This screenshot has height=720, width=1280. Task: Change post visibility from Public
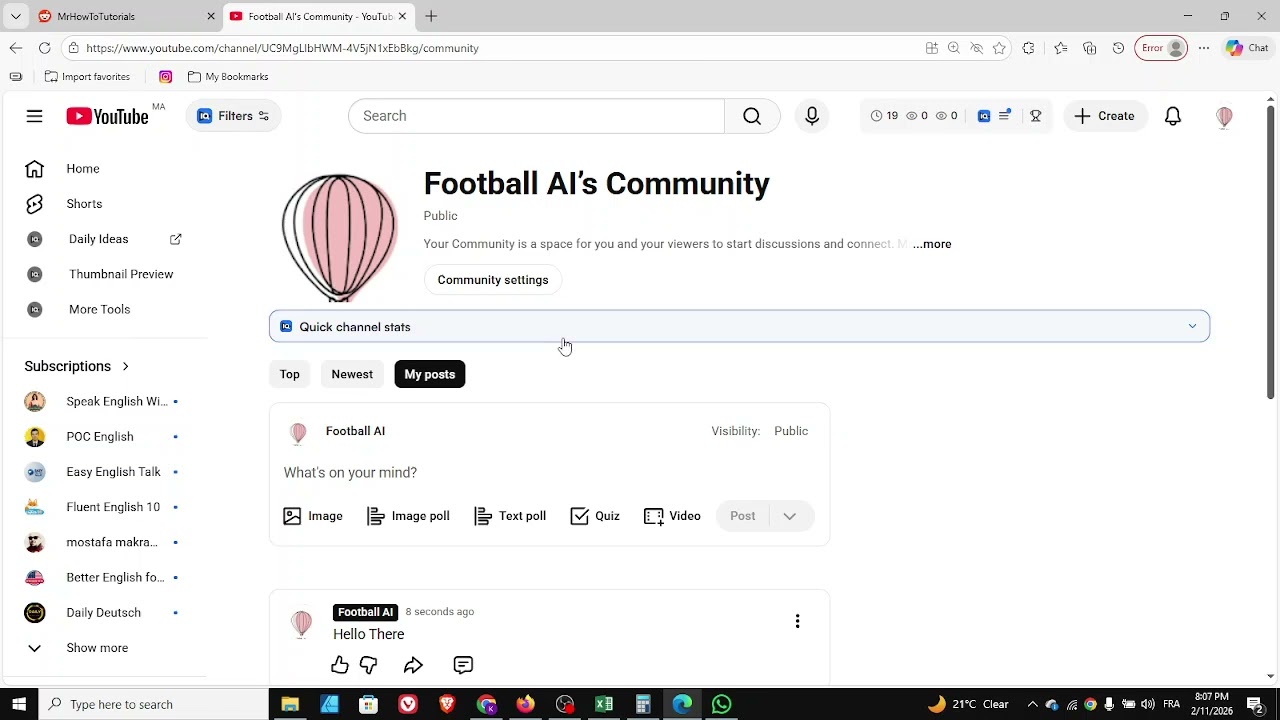791,431
